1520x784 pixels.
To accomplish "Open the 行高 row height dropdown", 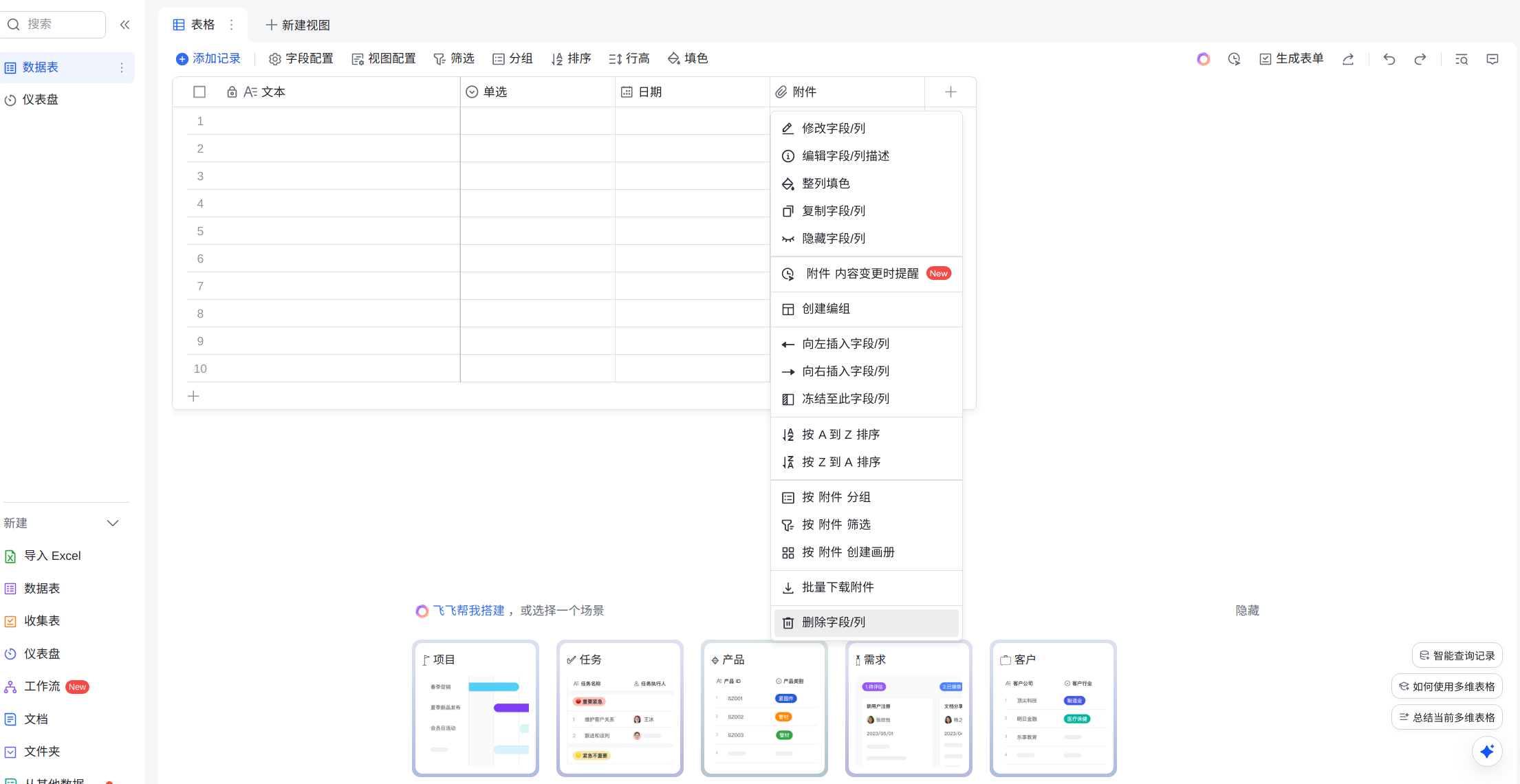I will [629, 59].
